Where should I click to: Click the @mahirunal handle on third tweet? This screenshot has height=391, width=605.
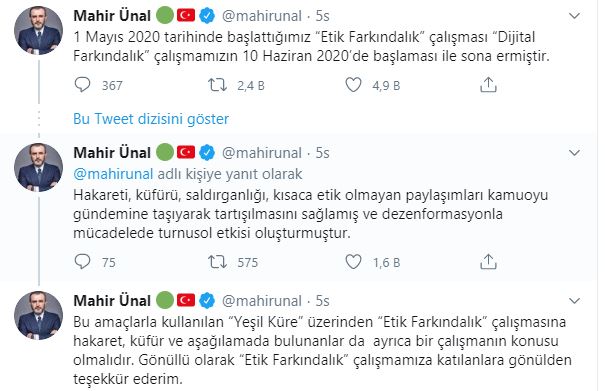(262, 301)
